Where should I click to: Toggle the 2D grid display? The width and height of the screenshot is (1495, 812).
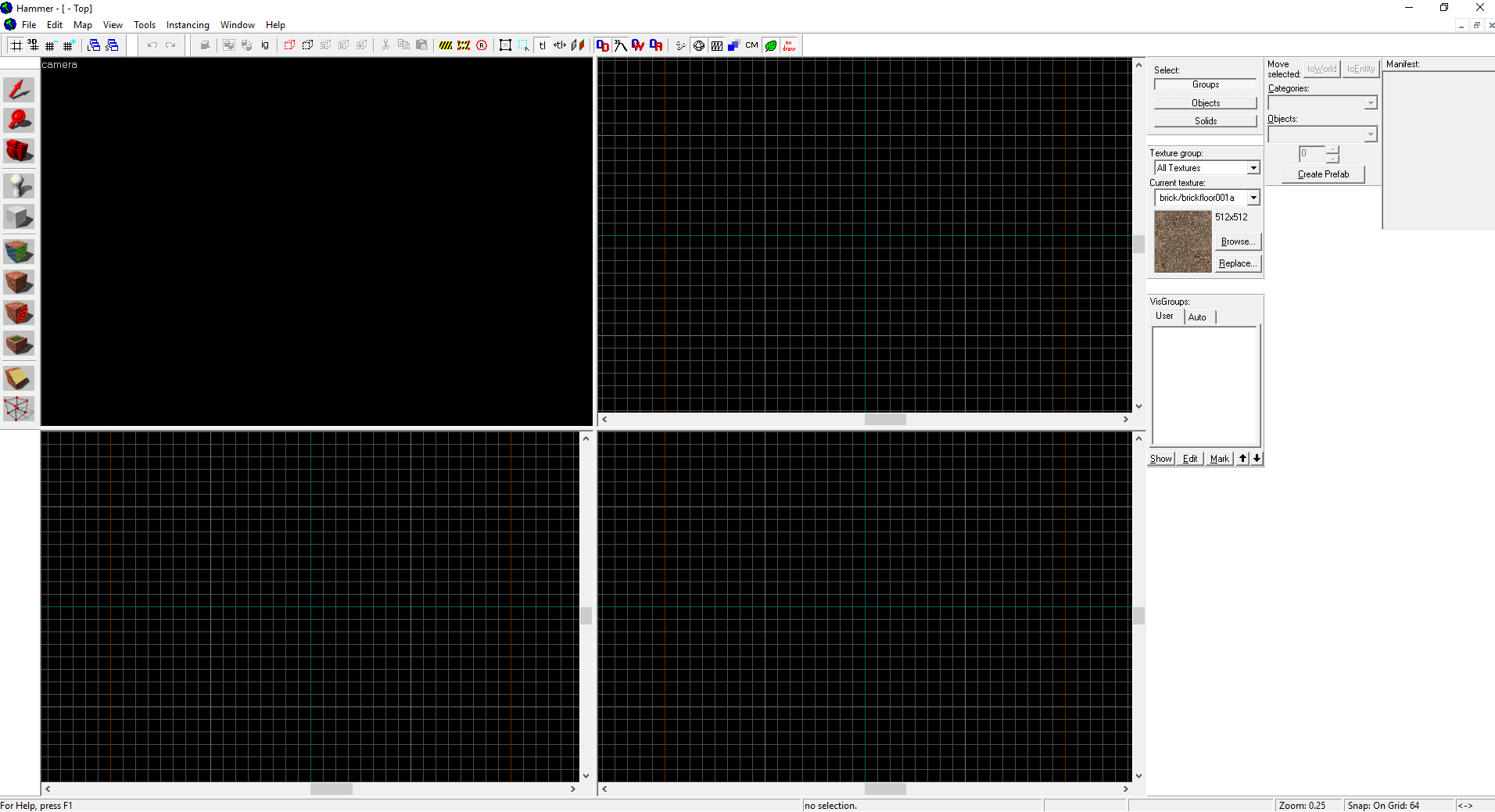click(15, 45)
